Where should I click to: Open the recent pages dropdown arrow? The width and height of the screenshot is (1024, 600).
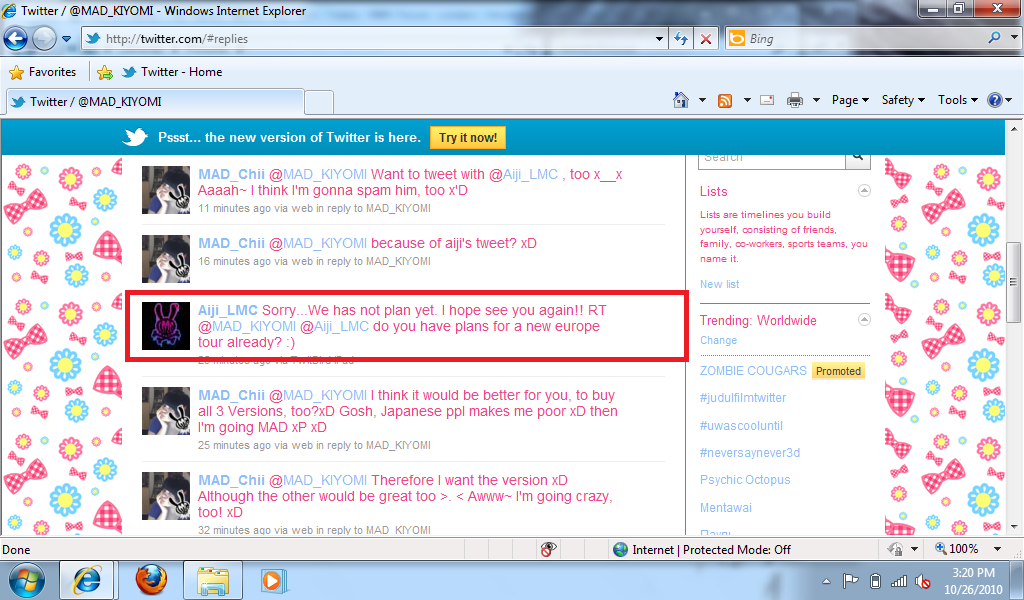click(x=67, y=39)
